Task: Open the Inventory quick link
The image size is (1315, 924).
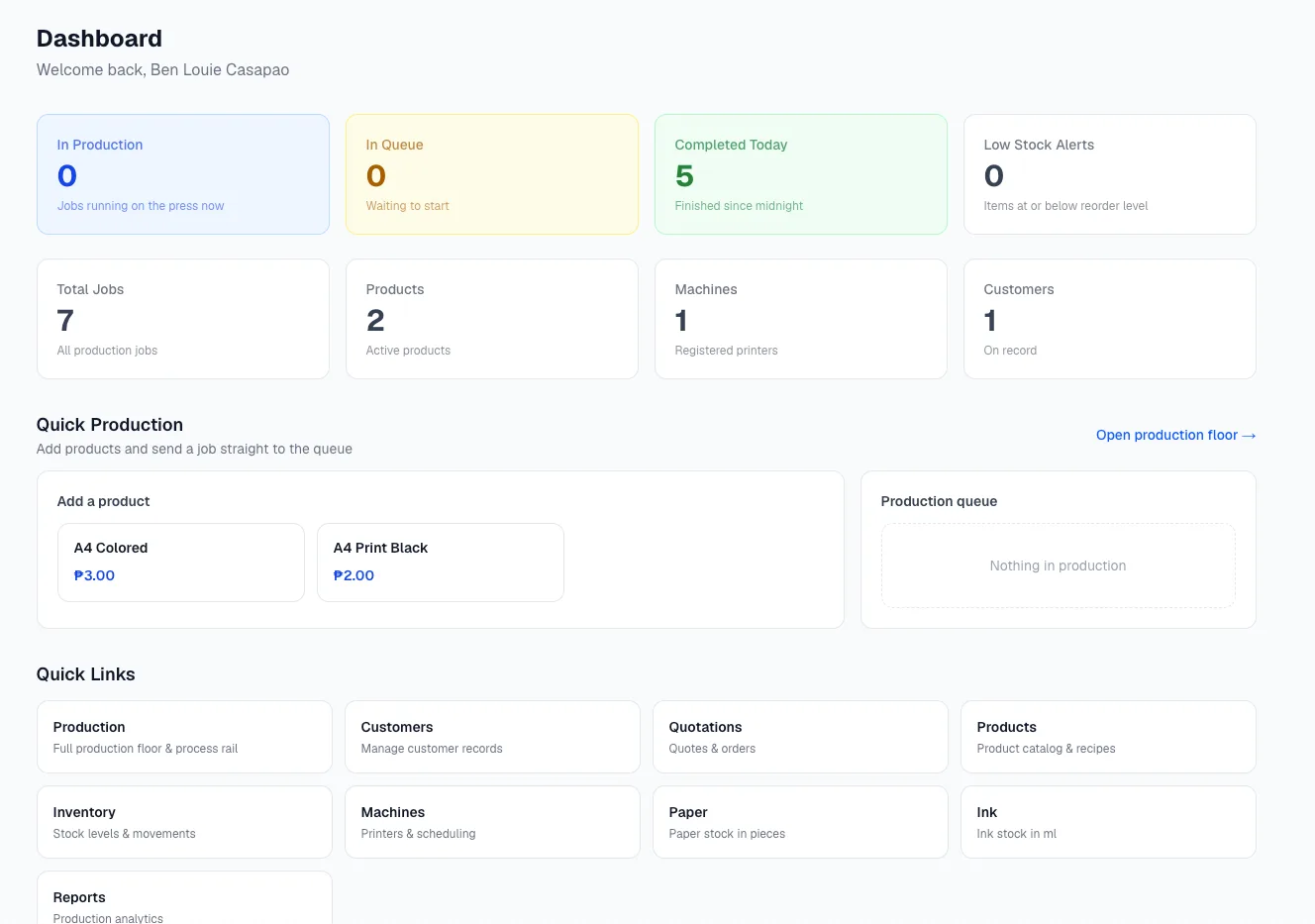Action: (x=184, y=822)
